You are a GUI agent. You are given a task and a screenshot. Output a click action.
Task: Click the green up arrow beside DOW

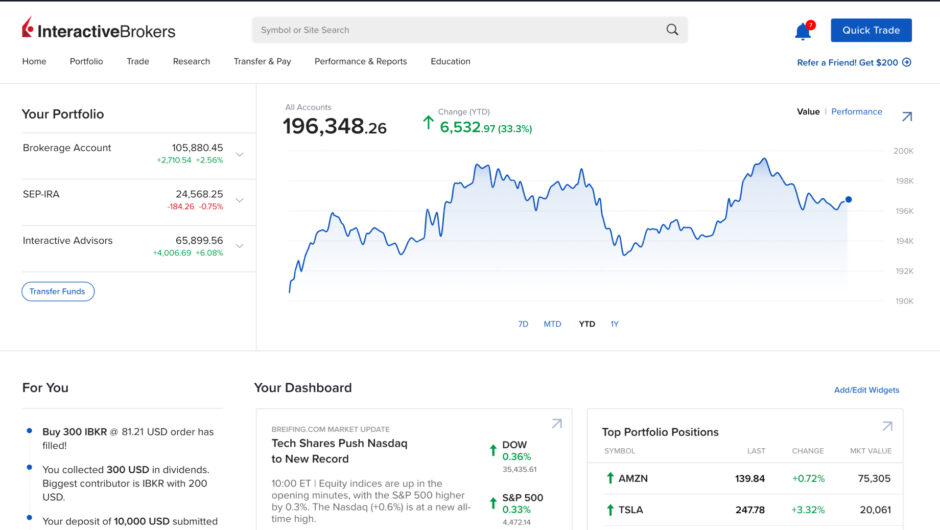pos(493,450)
